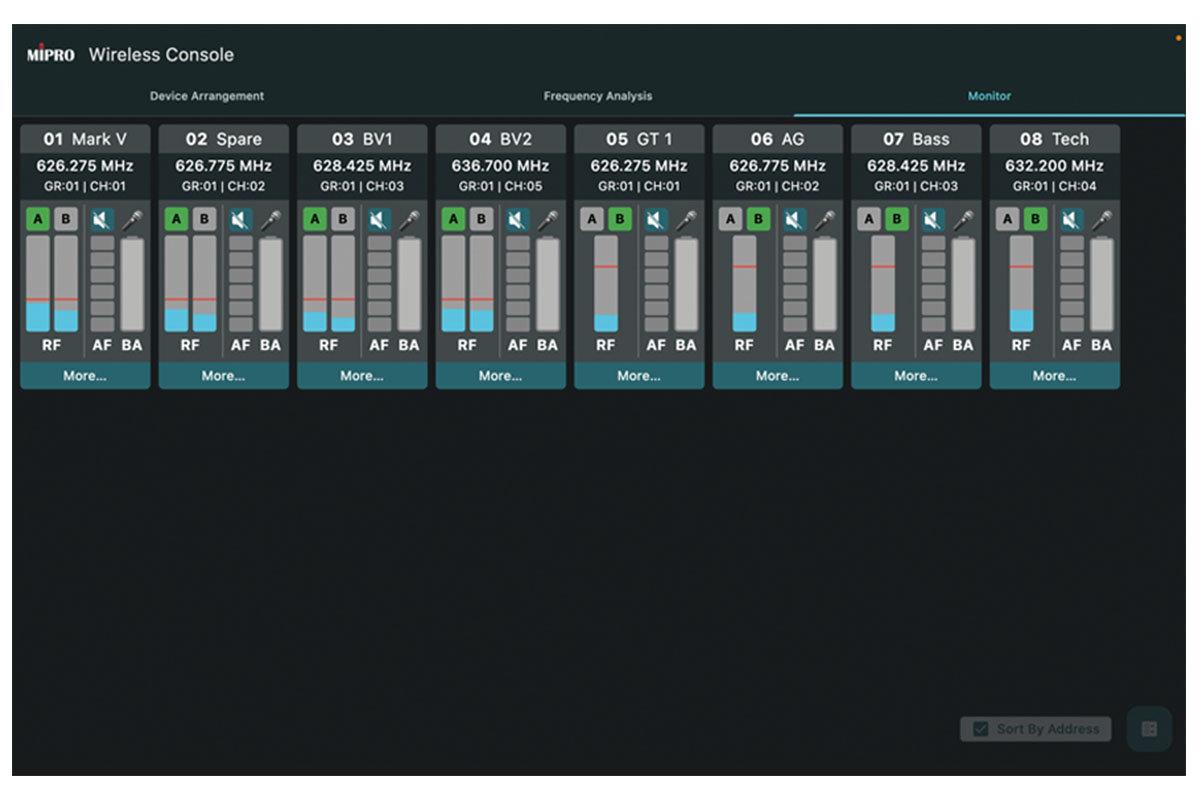Click the 04 BV2 channel header
1200x800 pixels.
click(x=500, y=139)
